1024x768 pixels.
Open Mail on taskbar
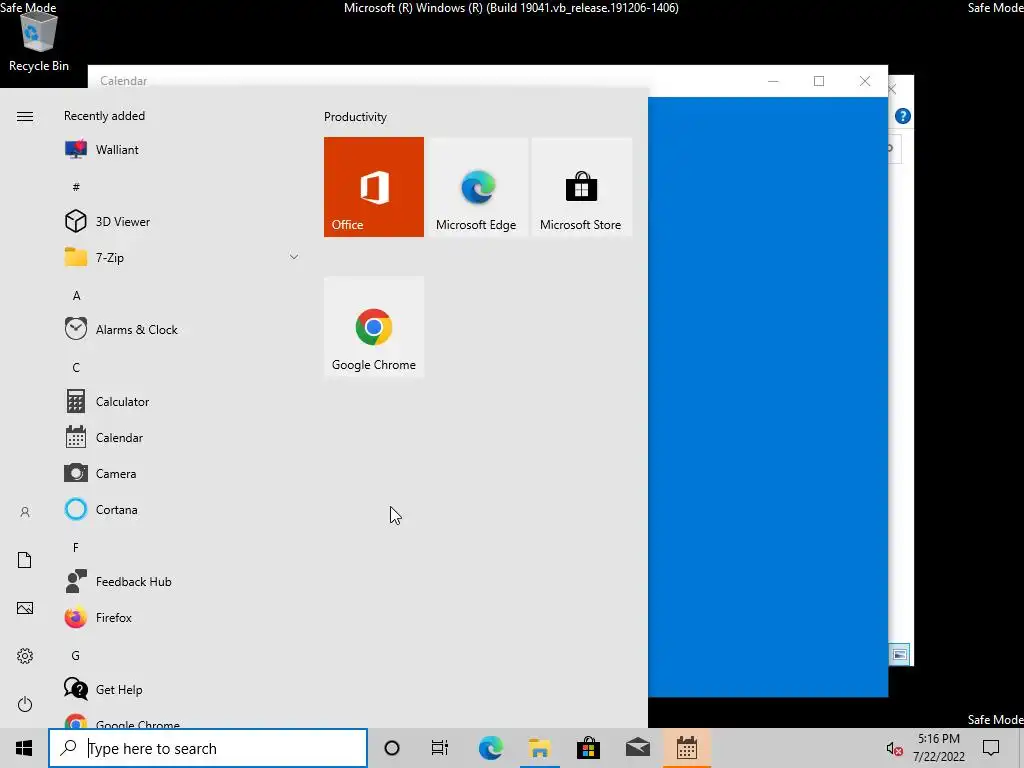pyautogui.click(x=637, y=748)
